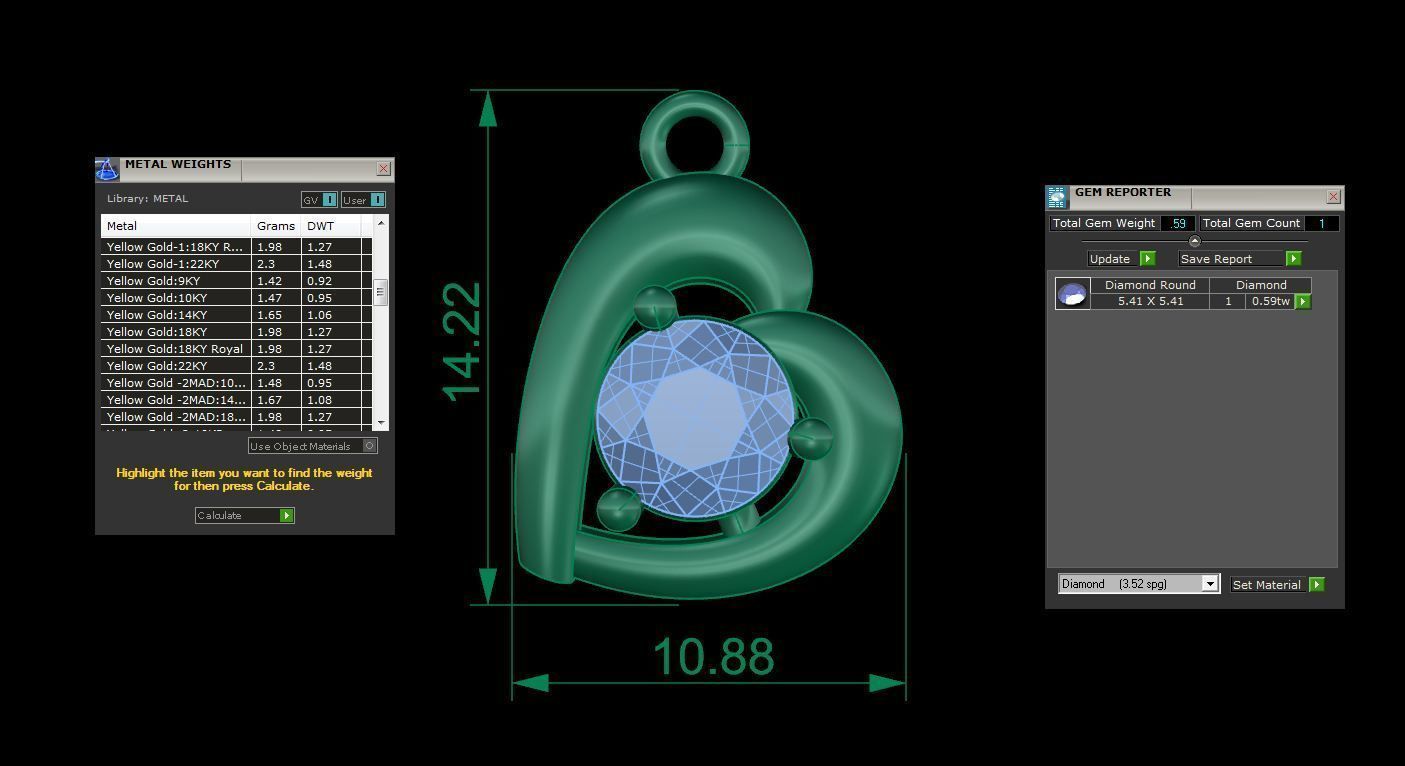Select the Yellow Gold -2MAD:10... row

tap(236, 383)
